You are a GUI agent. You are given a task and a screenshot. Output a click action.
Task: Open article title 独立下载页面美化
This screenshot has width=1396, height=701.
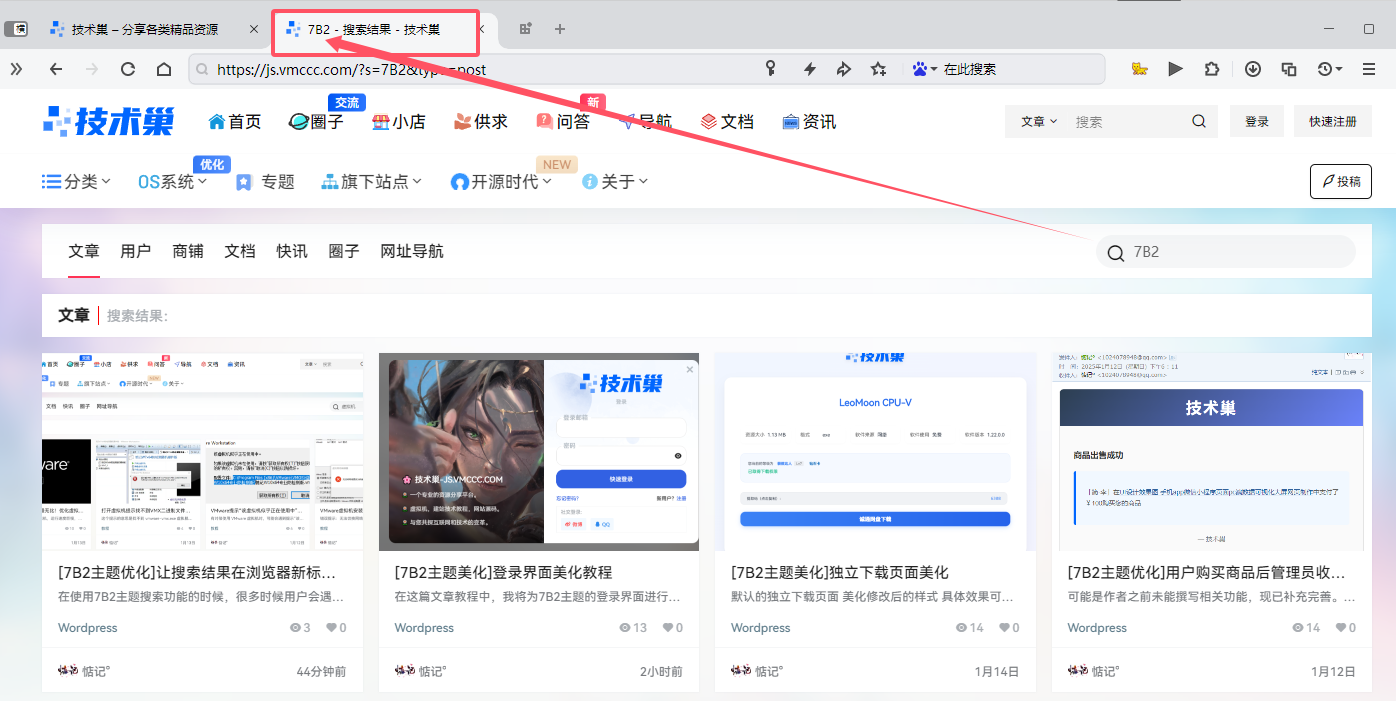pyautogui.click(x=840, y=572)
